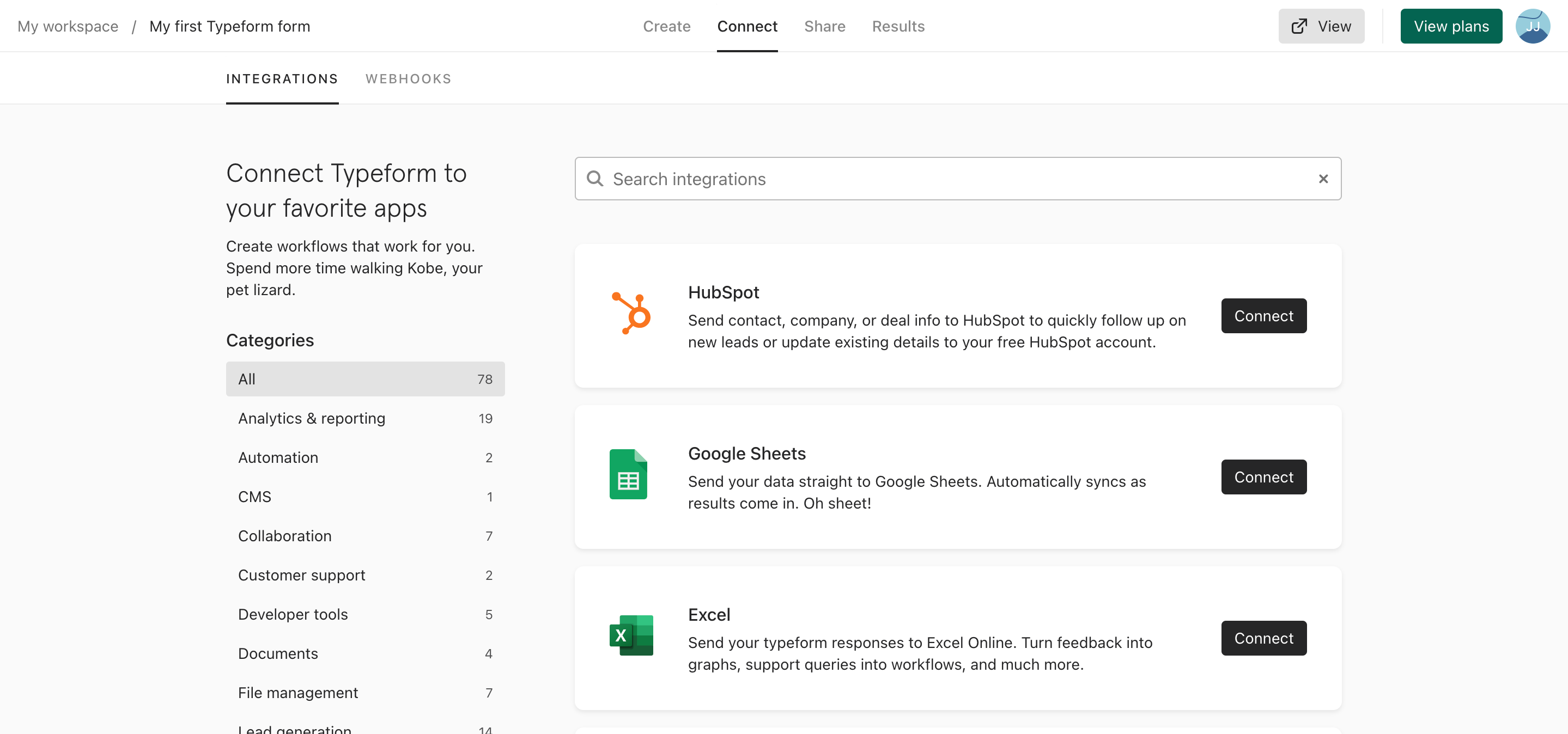Filter by File management category
This screenshot has width=1568, height=734.
(364, 693)
